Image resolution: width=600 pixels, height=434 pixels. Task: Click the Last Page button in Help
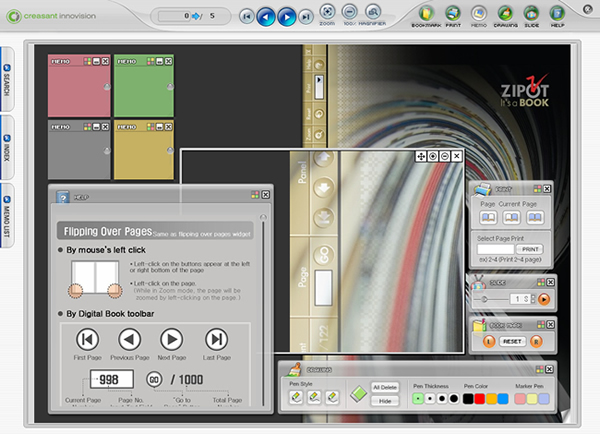click(x=217, y=339)
